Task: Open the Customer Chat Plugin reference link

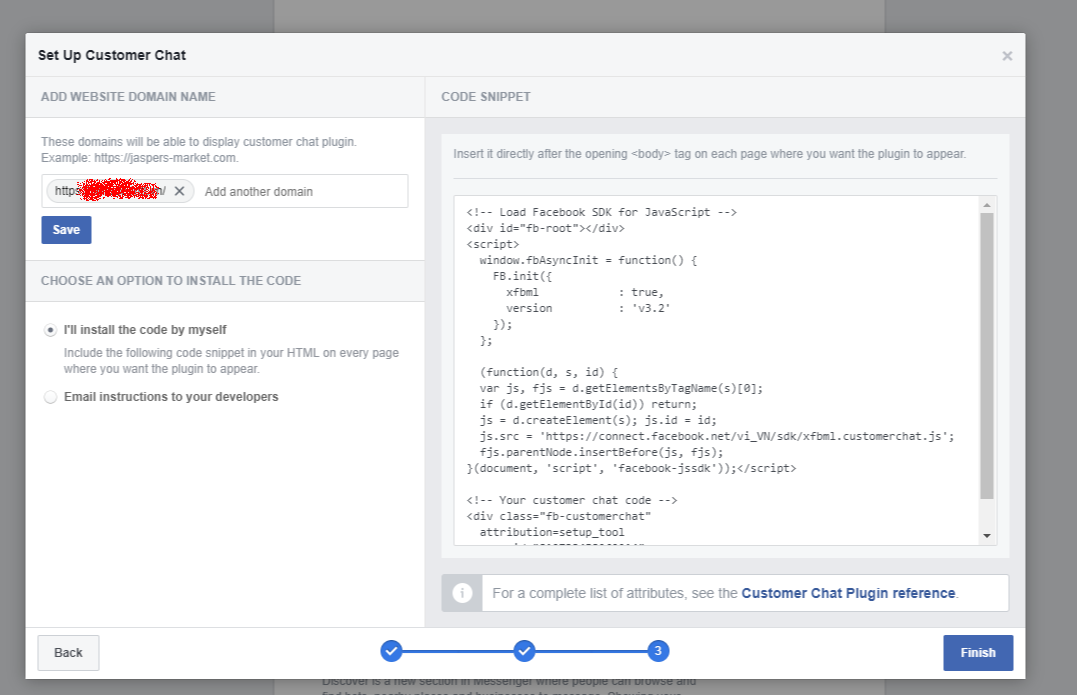Action: point(848,593)
